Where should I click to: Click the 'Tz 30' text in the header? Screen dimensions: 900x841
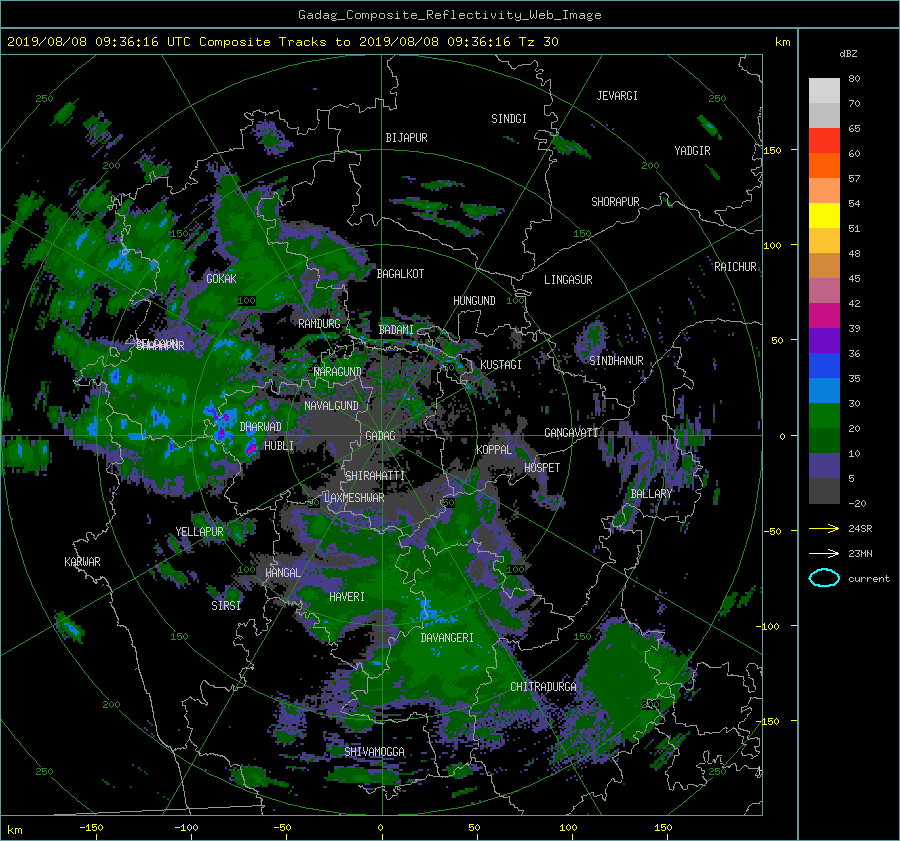(538, 42)
